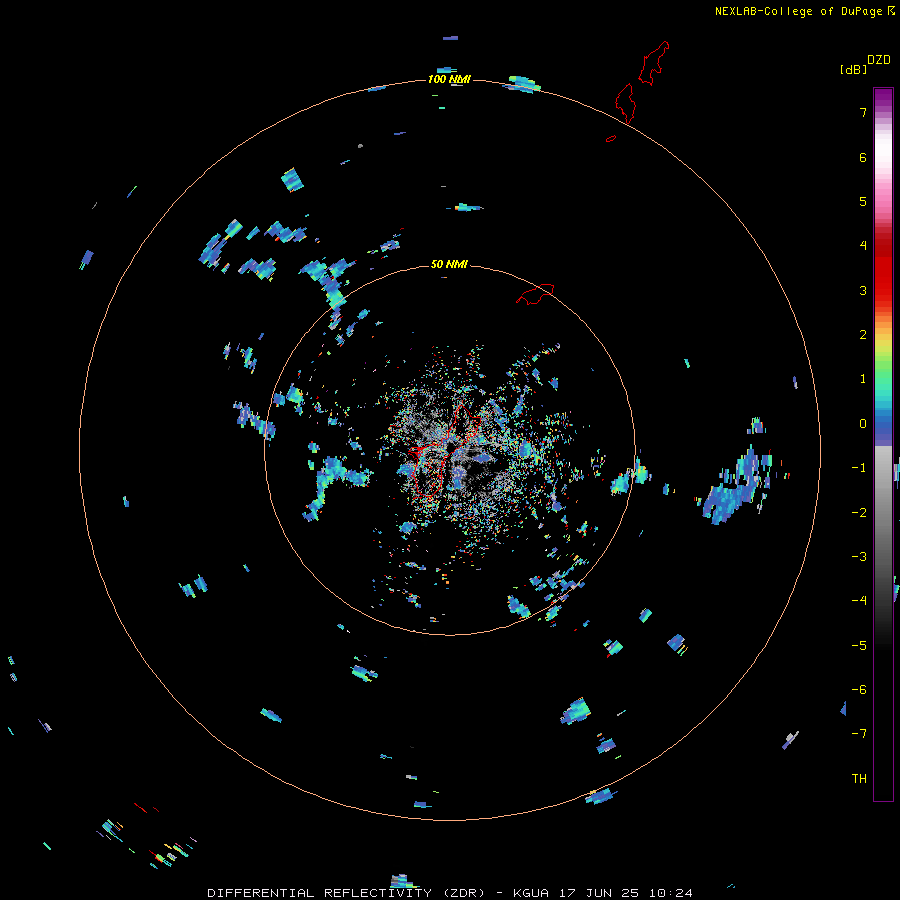
Task: Select the -6 value on the scale
Action: 859,690
